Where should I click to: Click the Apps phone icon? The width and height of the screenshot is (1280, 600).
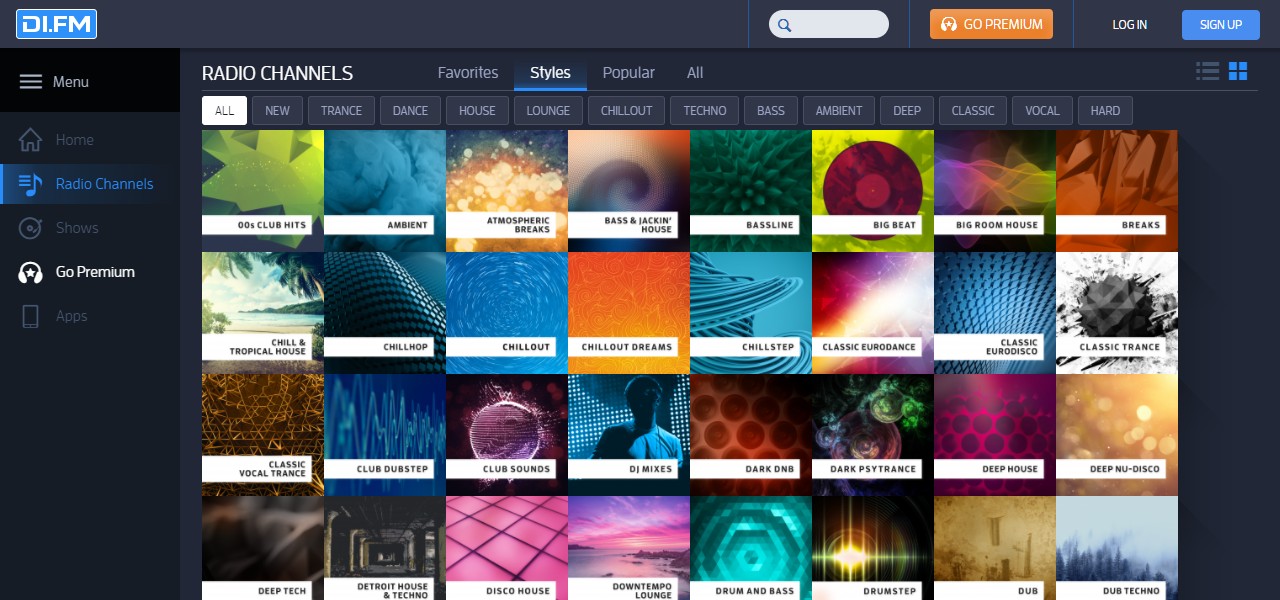point(31,316)
